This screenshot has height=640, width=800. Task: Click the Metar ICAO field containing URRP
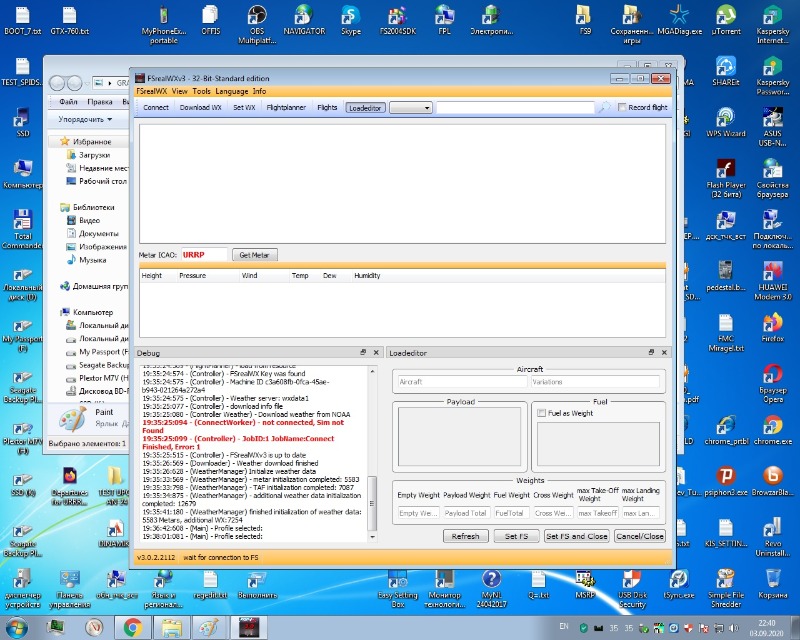(x=204, y=255)
